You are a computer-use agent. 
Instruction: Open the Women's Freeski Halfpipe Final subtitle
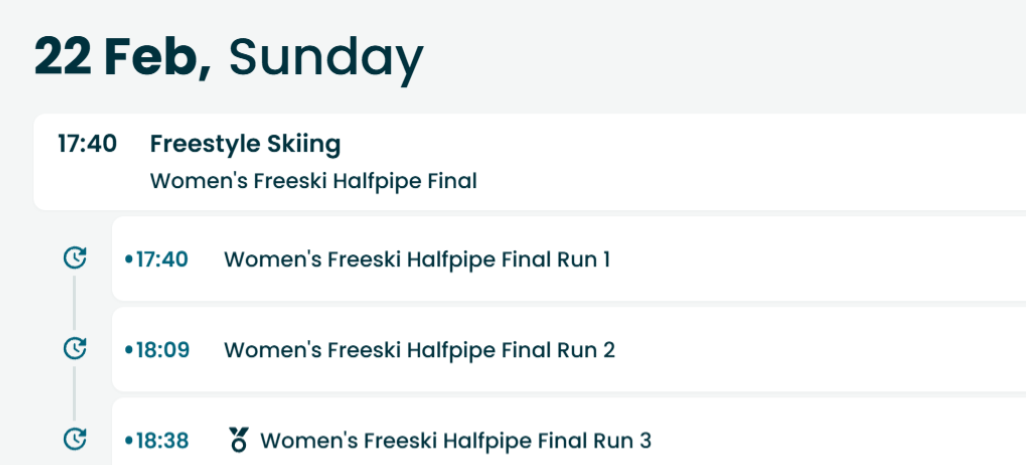pos(313,181)
